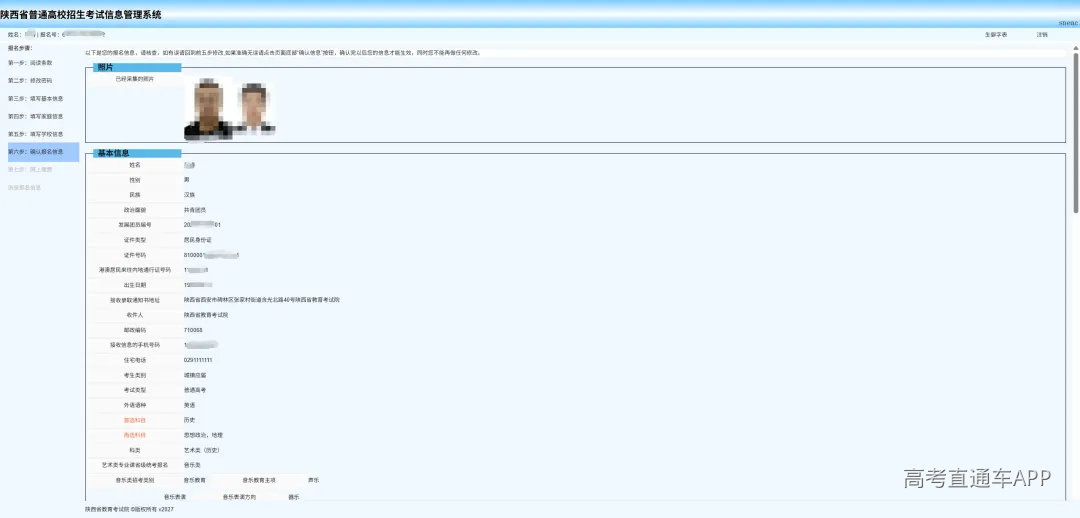This screenshot has height=518, width=1080.
Task: Open step one 第一步 阅读条款
Action: pyautogui.click(x=30, y=63)
